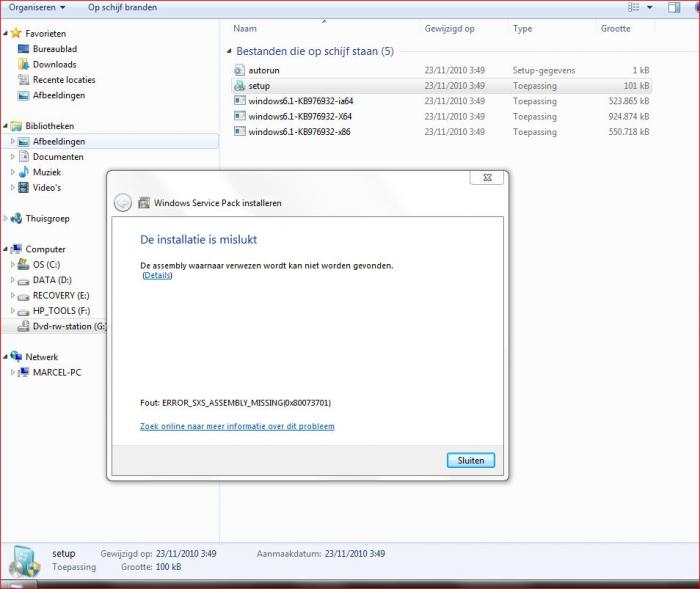Toggle the preview pane icon
The height and width of the screenshot is (589, 700).
pyautogui.click(x=674, y=8)
